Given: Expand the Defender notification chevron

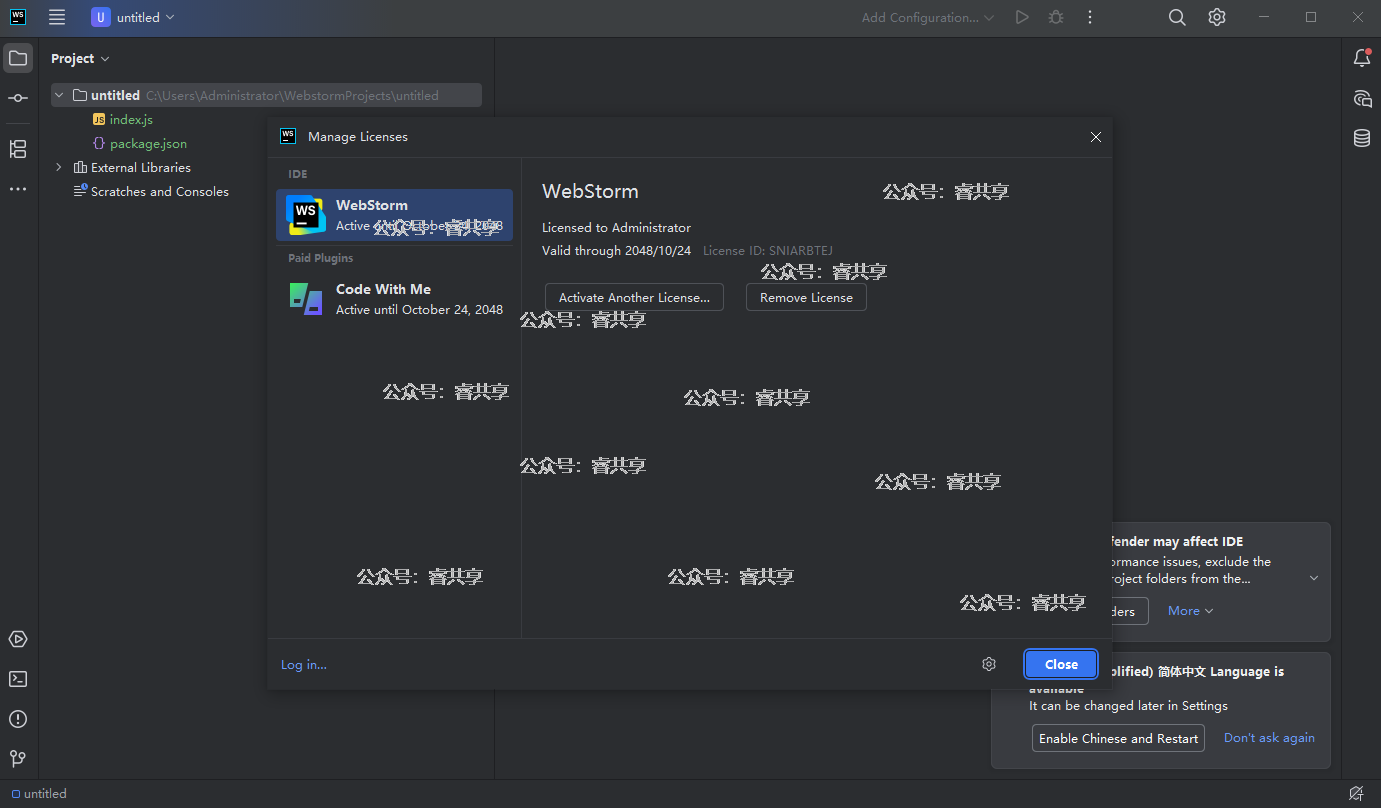Looking at the screenshot, I should click(x=1314, y=578).
